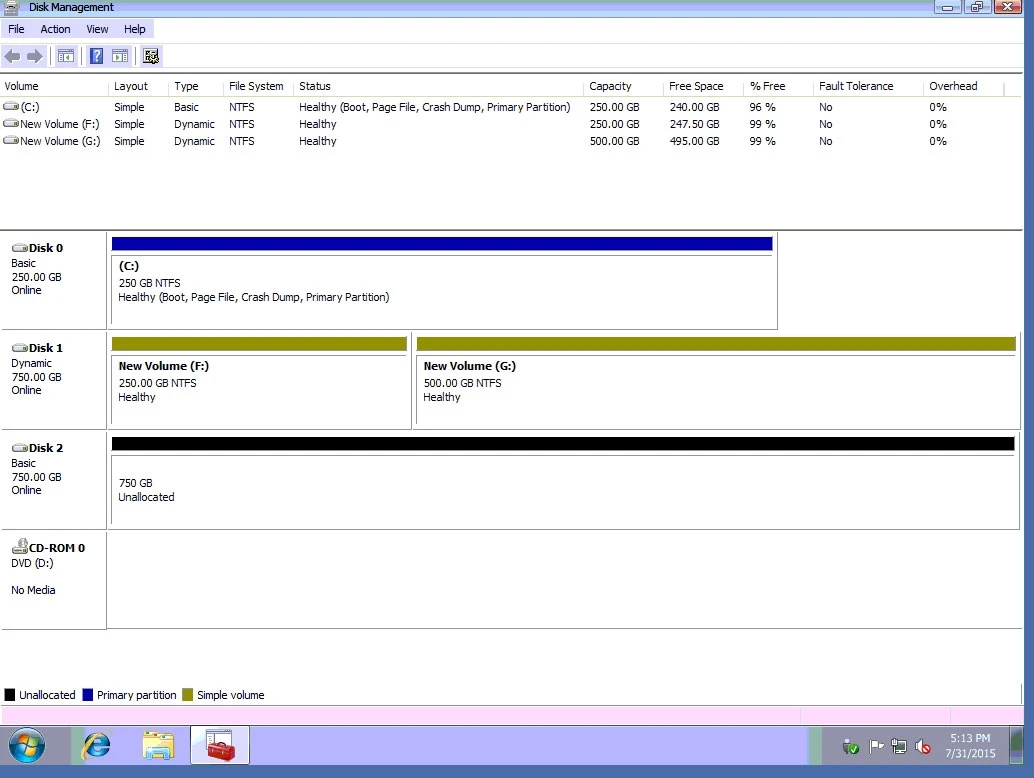Open the View menu
This screenshot has height=778, width=1034.
click(x=97, y=29)
